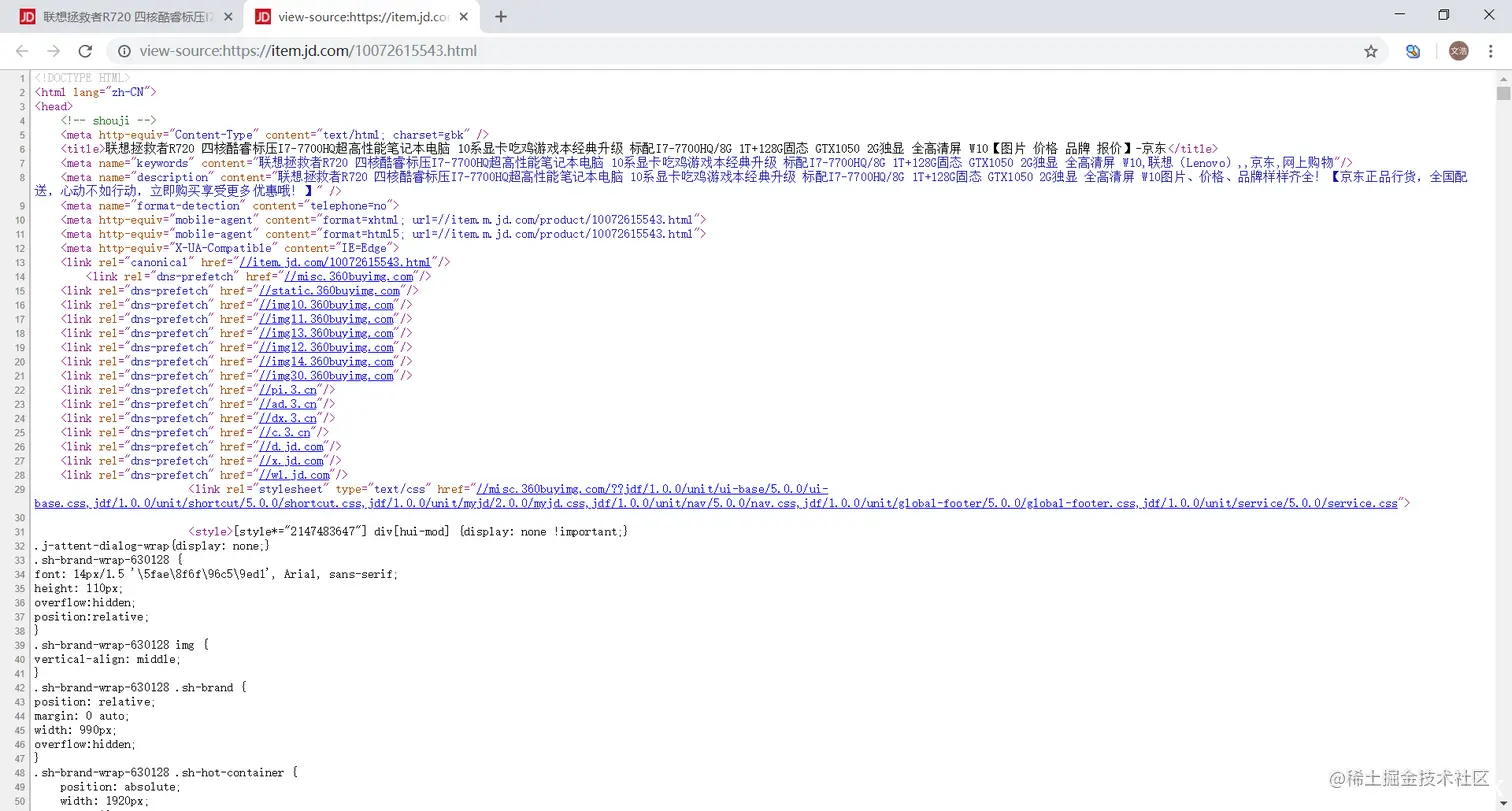Click the <title> line text
The image size is (1512, 811).
pyautogui.click(x=639, y=148)
